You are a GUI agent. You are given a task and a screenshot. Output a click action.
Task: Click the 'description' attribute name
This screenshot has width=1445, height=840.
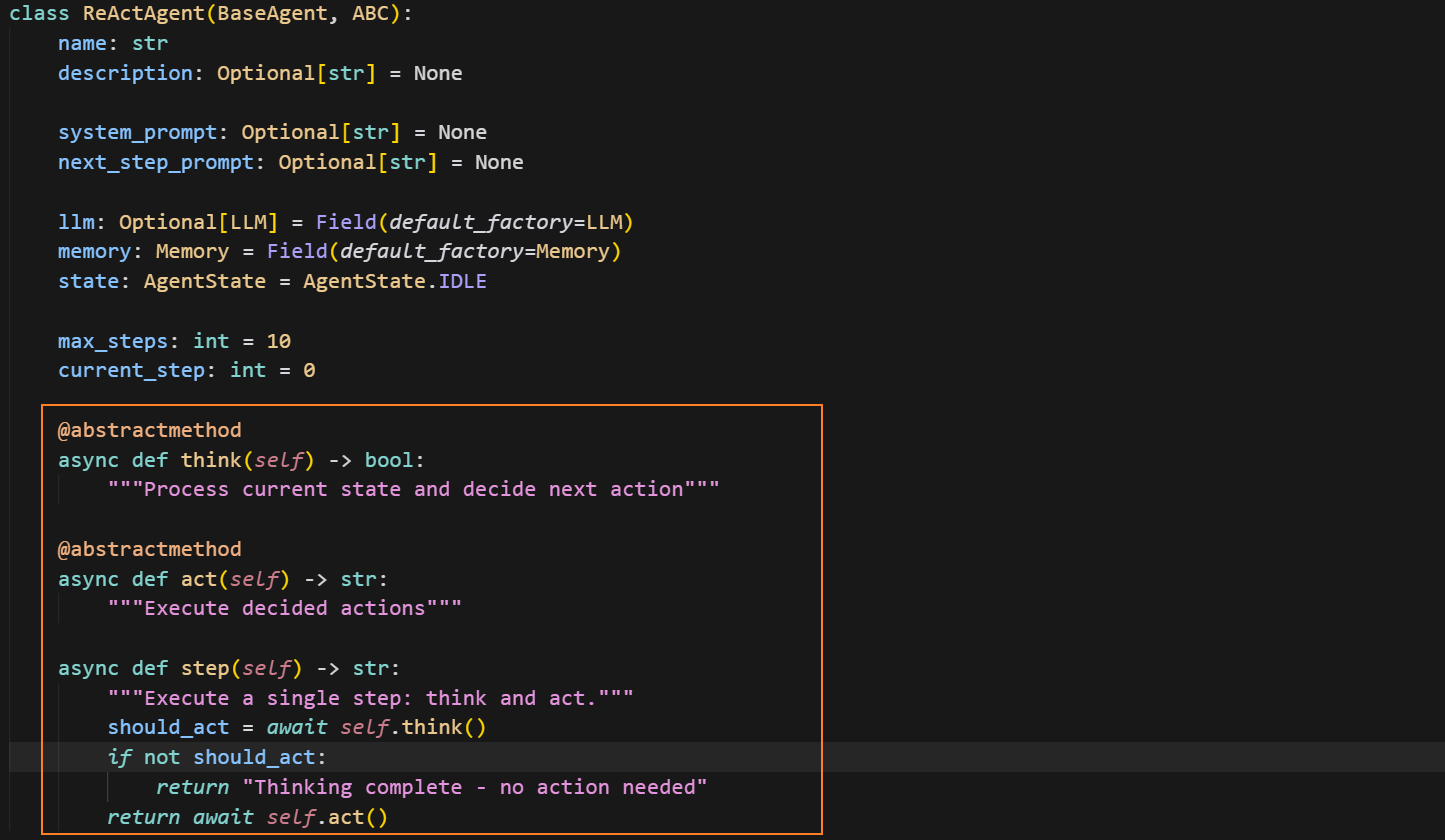coord(125,73)
